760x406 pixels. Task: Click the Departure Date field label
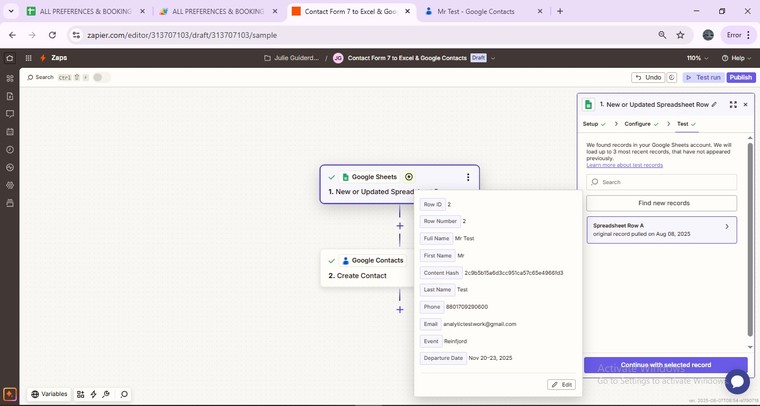point(443,359)
